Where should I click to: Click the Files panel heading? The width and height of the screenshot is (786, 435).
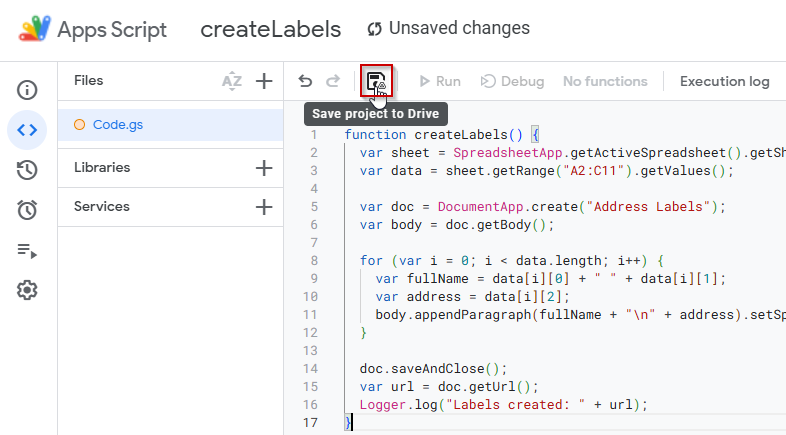tap(89, 81)
